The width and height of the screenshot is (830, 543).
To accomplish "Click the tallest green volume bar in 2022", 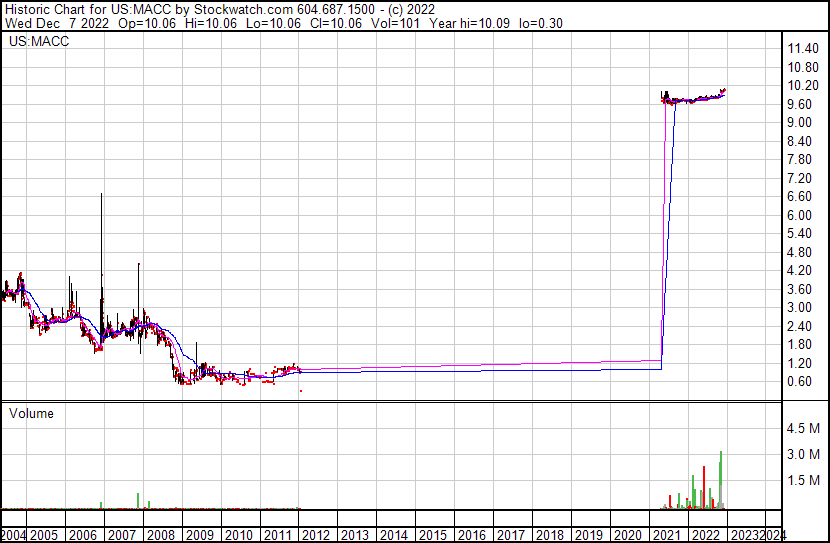I will (x=721, y=480).
